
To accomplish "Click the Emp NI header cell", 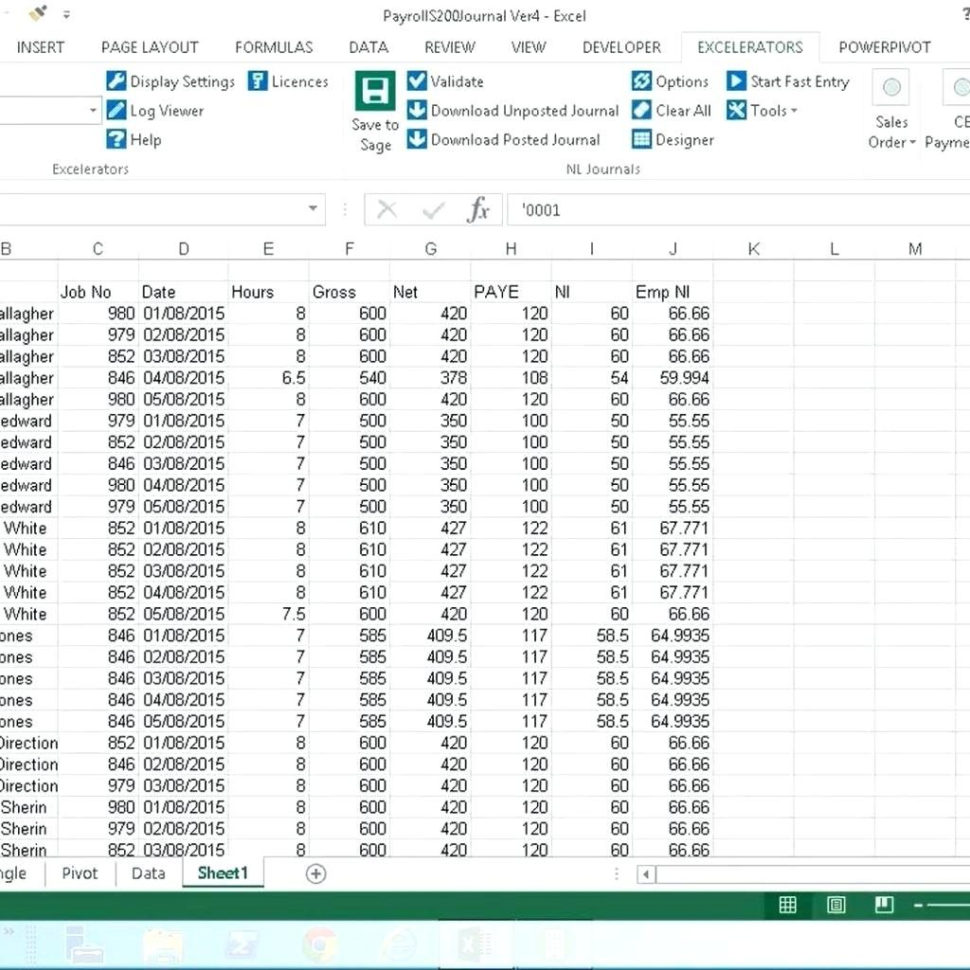I will (x=673, y=291).
